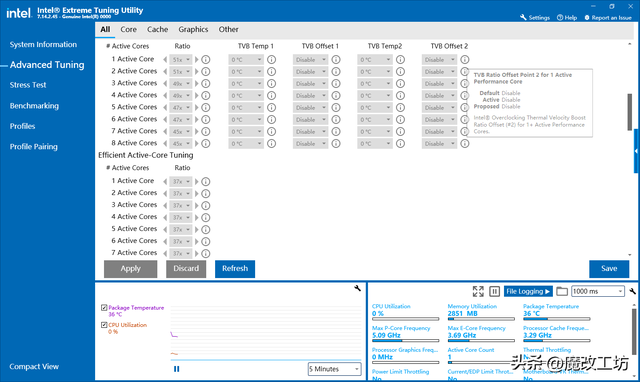
Task: Click Report an Issue
Action: pyautogui.click(x=608, y=18)
